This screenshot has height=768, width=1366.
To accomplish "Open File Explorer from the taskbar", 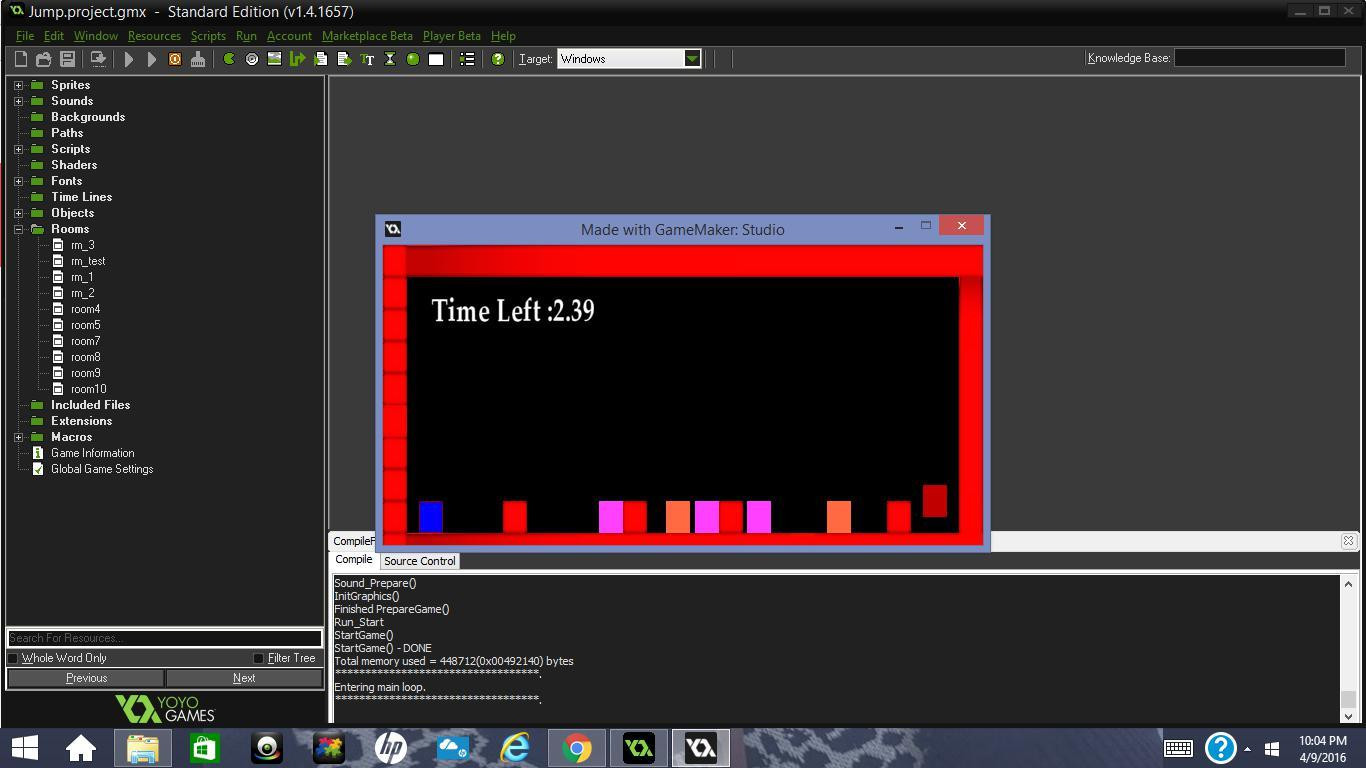I will point(143,748).
